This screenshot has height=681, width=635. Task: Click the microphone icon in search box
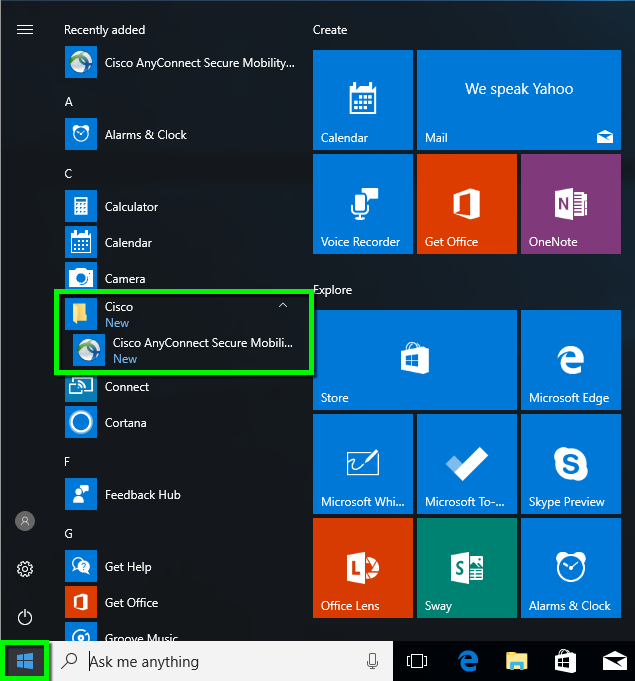tap(372, 661)
